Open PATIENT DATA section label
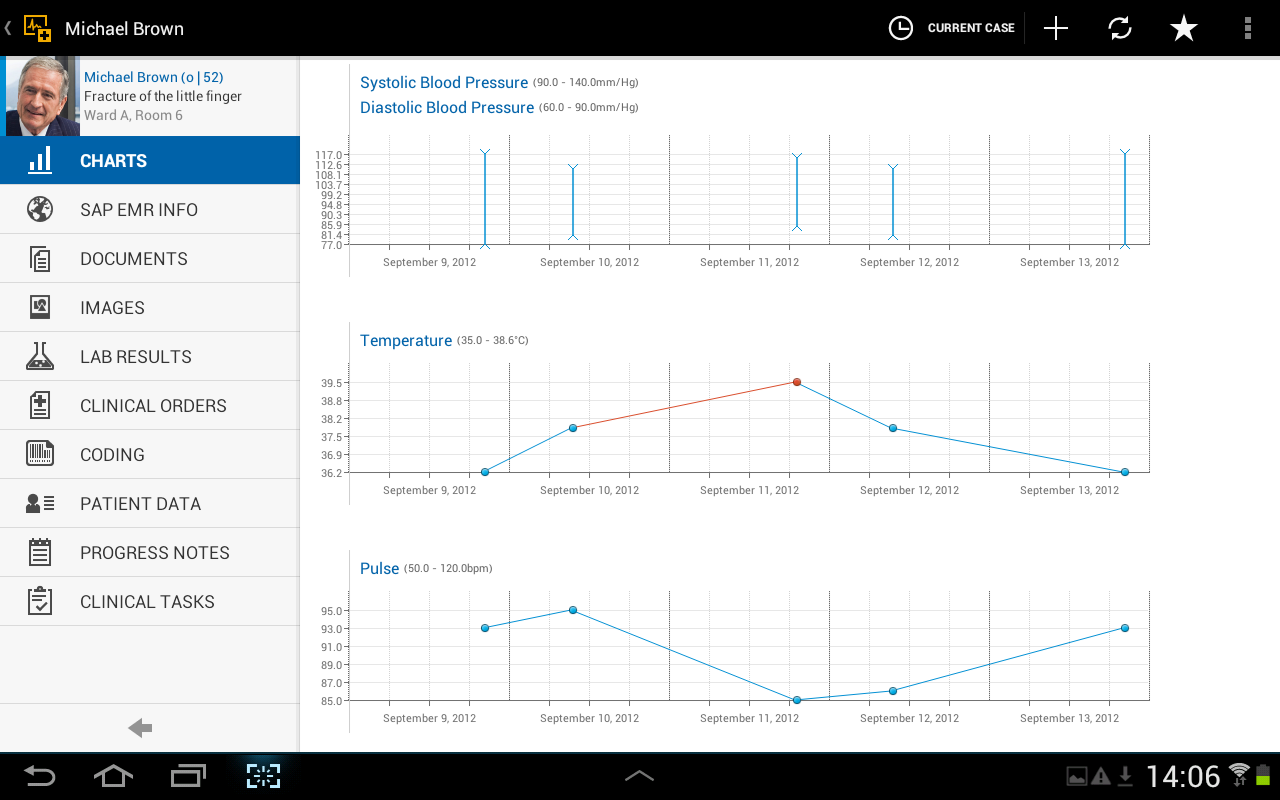Image resolution: width=1280 pixels, height=800 pixels. [x=141, y=504]
